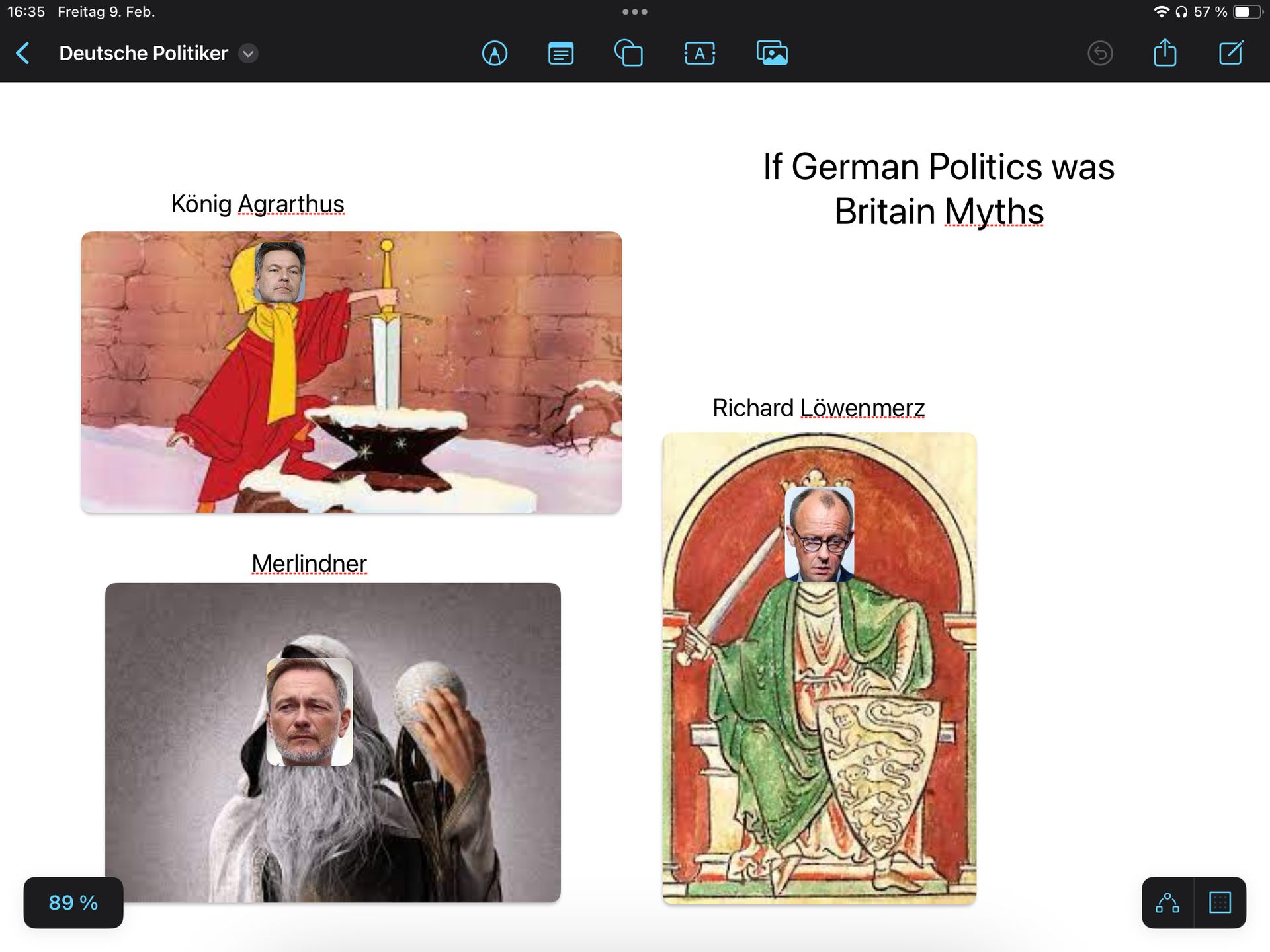Expand the Deutsche Politiker board menu
The height and width of the screenshot is (952, 1270).
248,53
